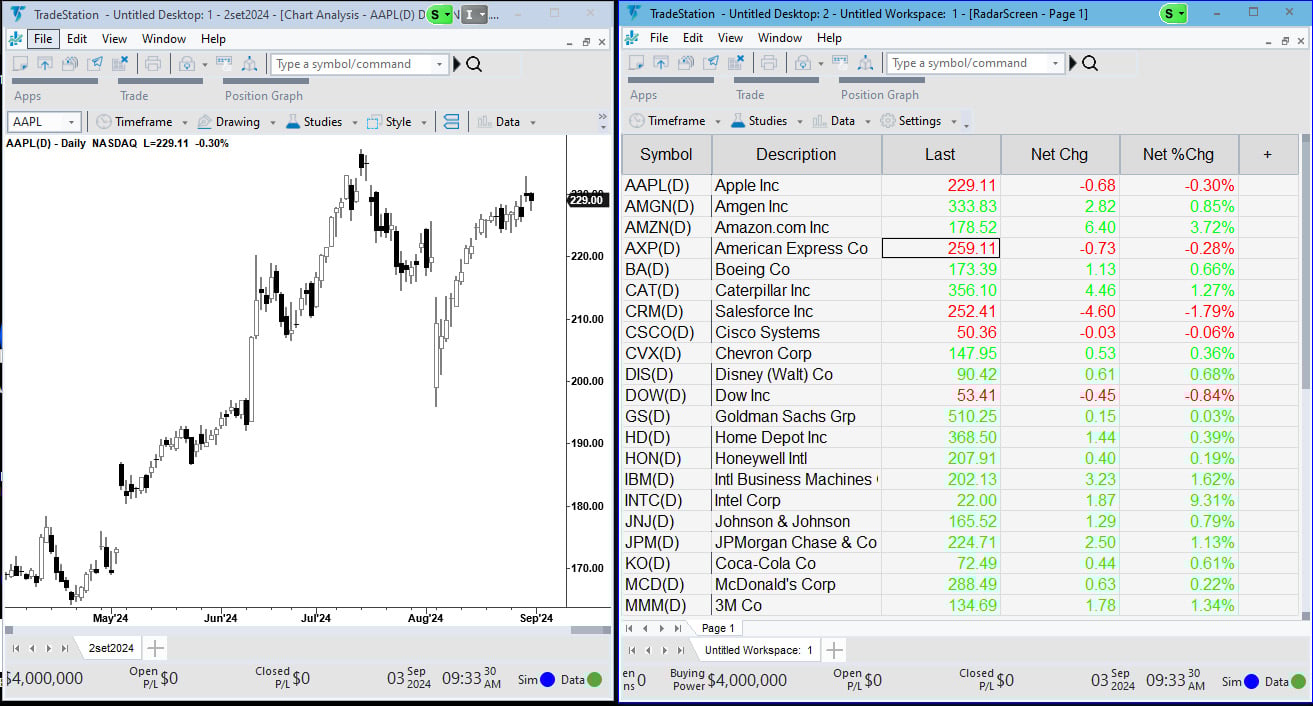Click the stacked cards icon in the chart toolbar
Viewport: 1313px width, 706px height.
coord(70,64)
